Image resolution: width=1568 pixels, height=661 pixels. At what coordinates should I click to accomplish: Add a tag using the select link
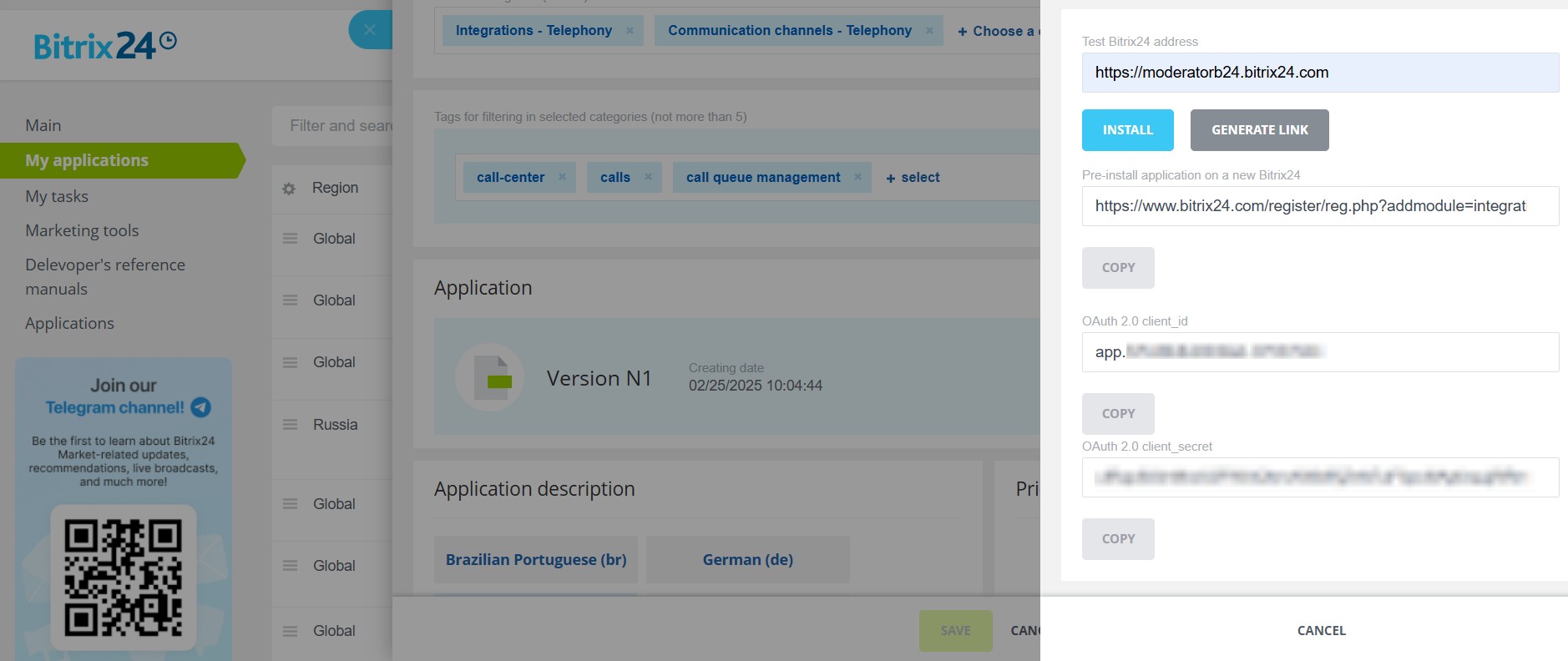(x=913, y=178)
